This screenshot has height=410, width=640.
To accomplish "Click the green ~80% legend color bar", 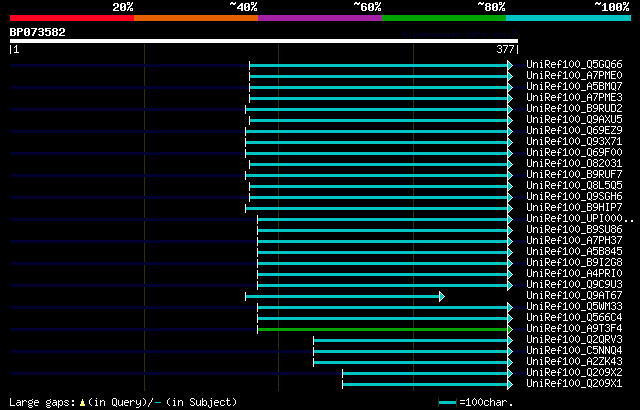I will (444, 18).
